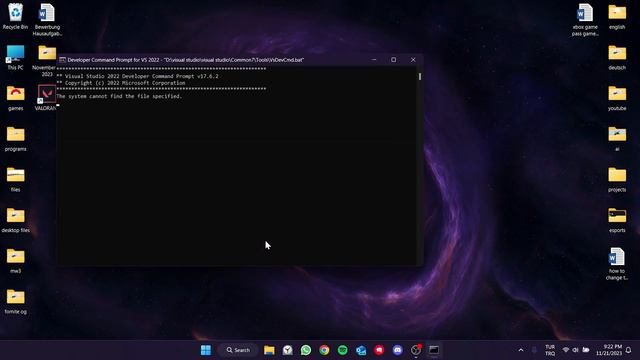Select the desktop files folder
The image size is (640, 360).
click(x=16, y=220)
